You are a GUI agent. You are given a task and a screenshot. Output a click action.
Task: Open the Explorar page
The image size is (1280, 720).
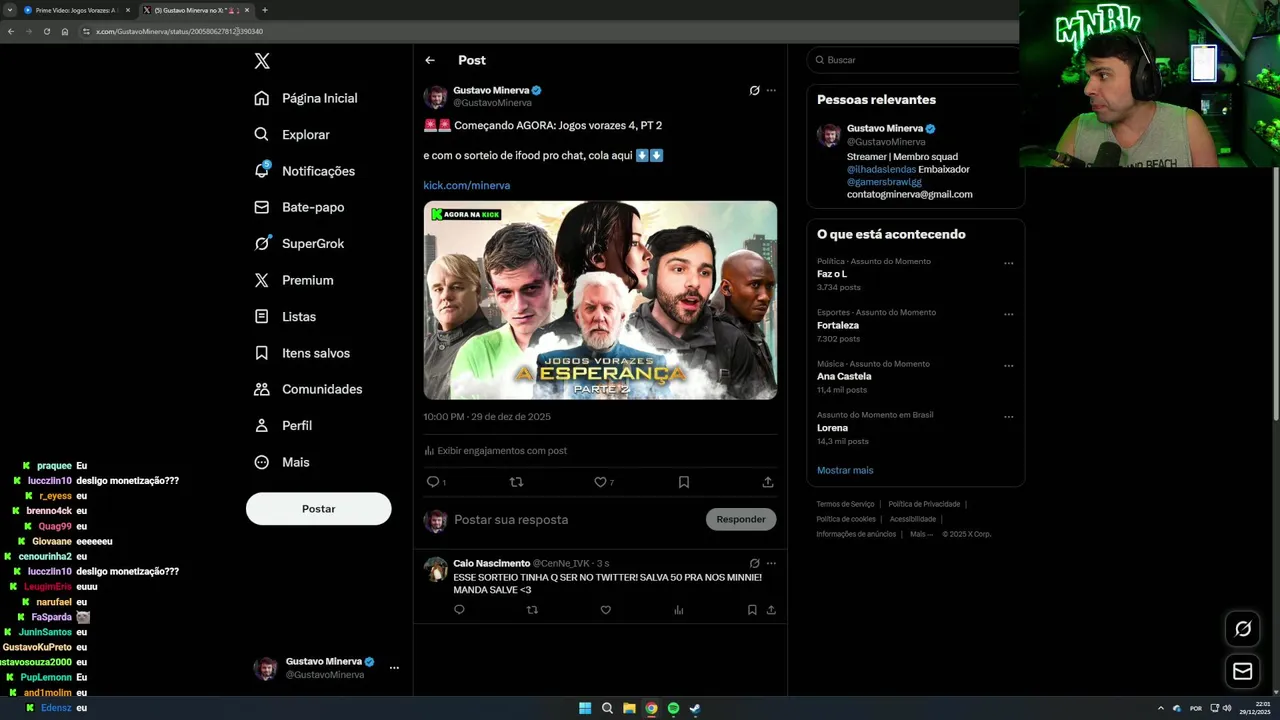[x=292, y=134]
